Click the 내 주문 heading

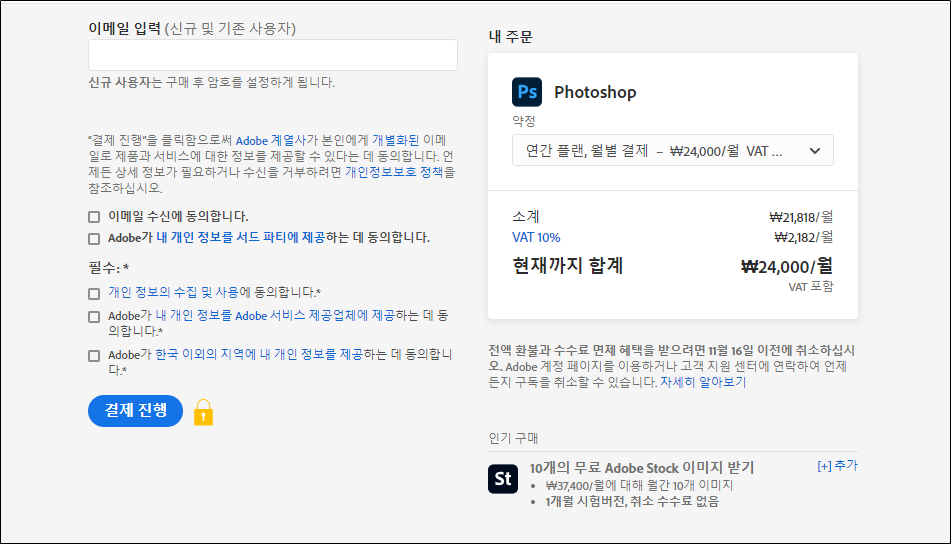(x=511, y=37)
